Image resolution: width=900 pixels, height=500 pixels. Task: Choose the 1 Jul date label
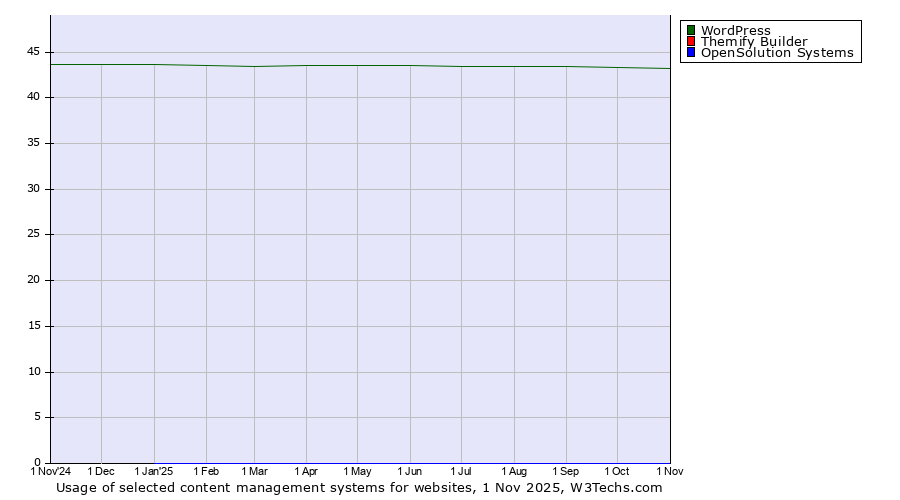[x=461, y=471]
